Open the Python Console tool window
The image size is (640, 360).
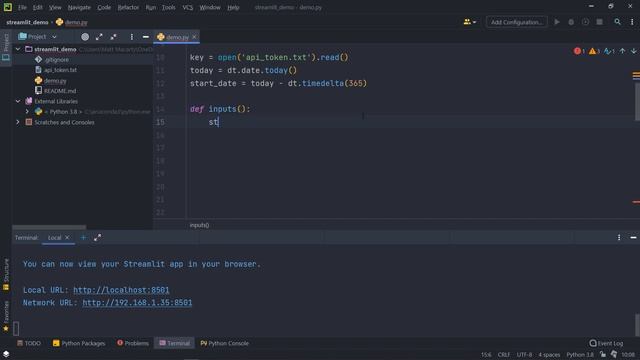[224, 343]
